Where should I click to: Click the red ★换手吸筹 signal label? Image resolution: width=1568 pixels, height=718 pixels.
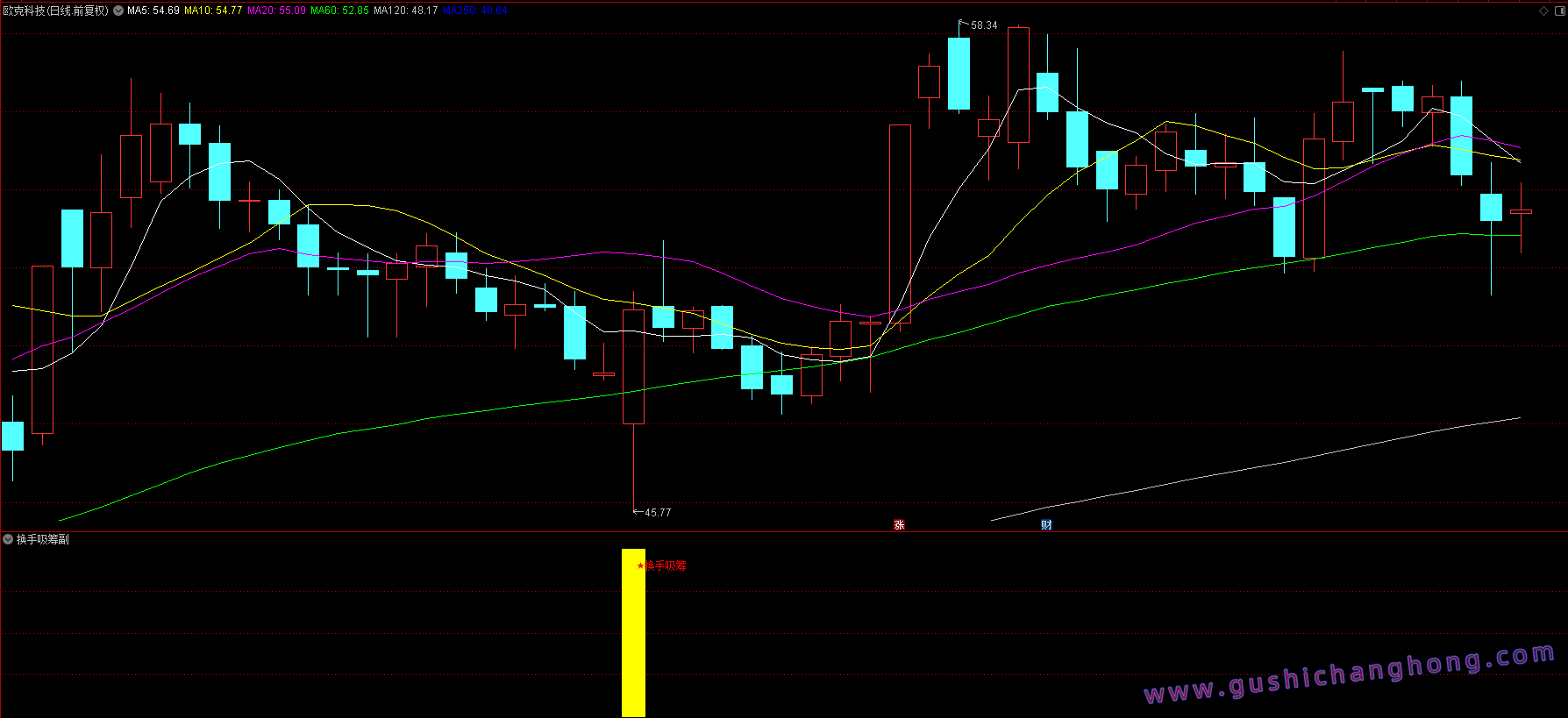point(662,566)
